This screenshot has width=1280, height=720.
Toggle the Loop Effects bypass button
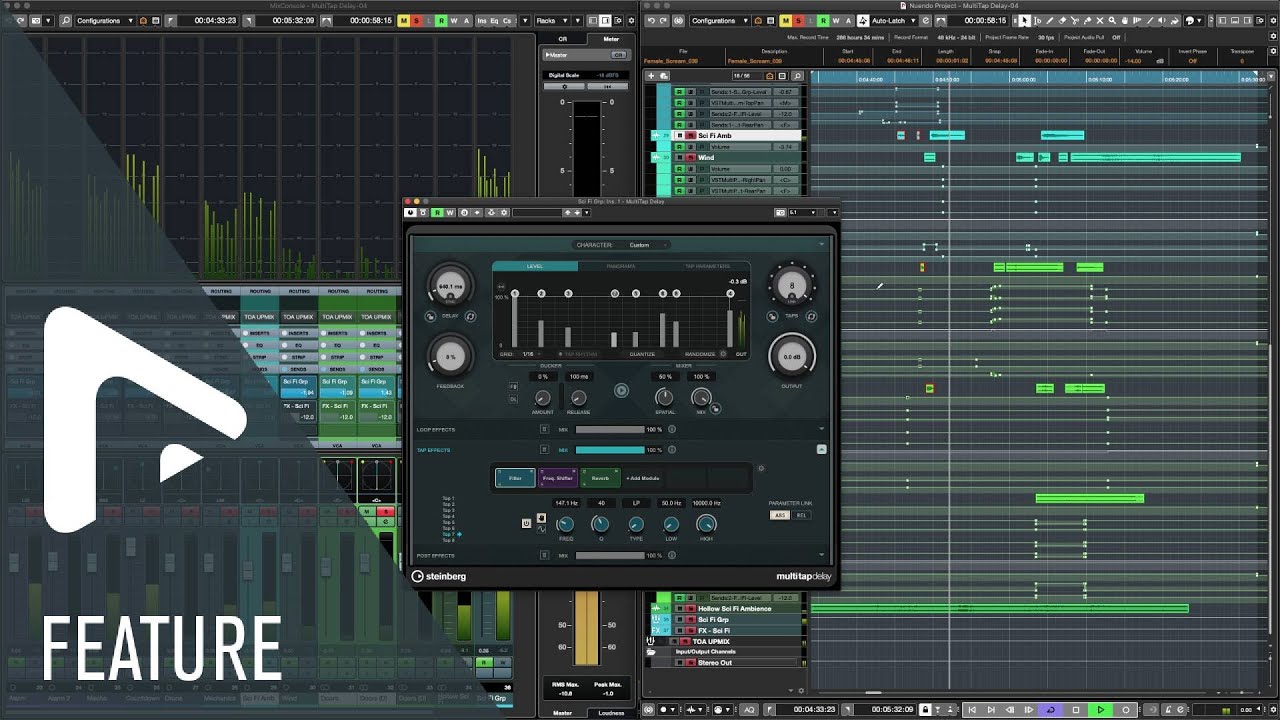(x=544, y=429)
